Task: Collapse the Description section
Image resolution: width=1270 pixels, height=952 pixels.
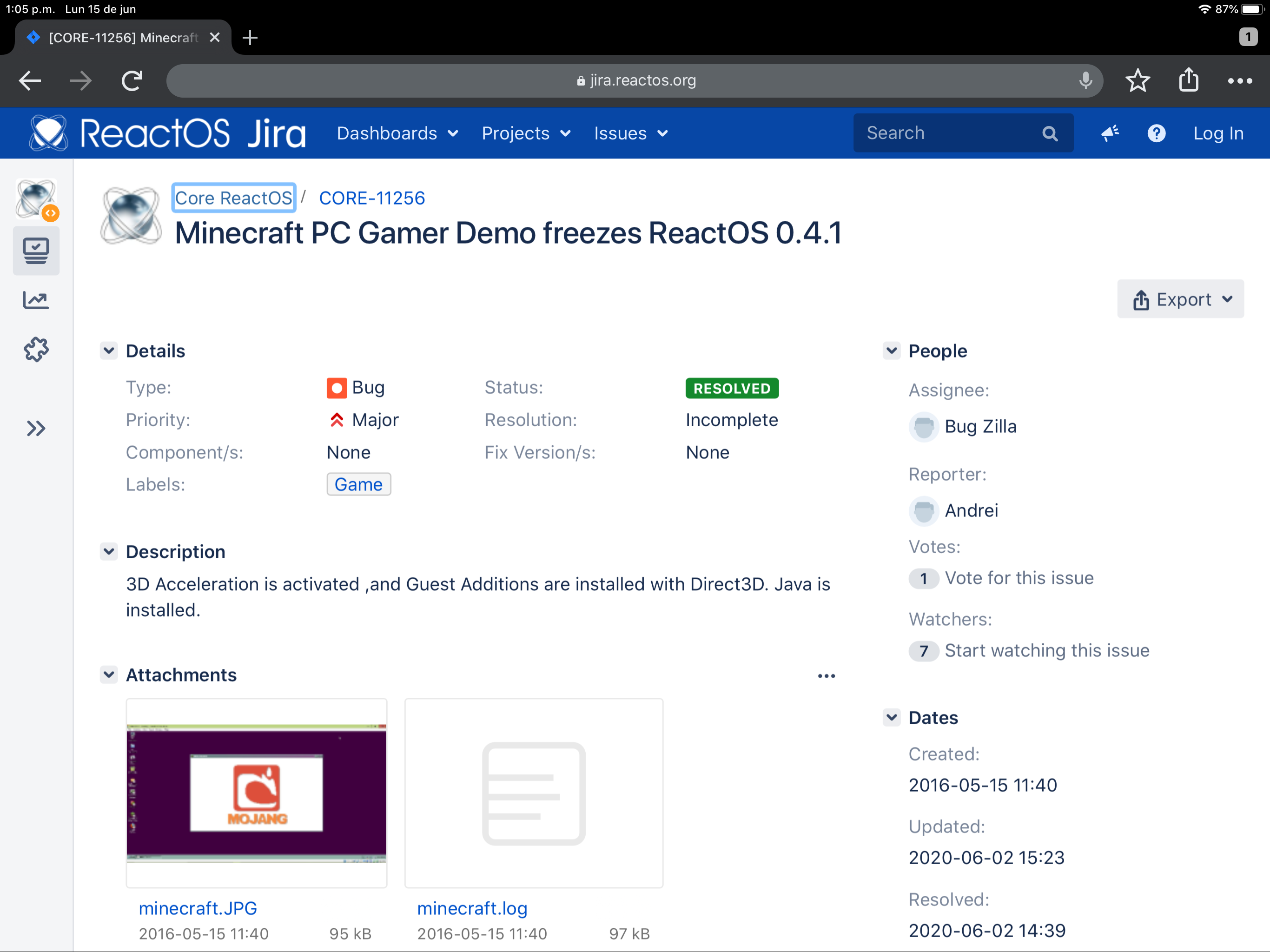Action: point(108,552)
